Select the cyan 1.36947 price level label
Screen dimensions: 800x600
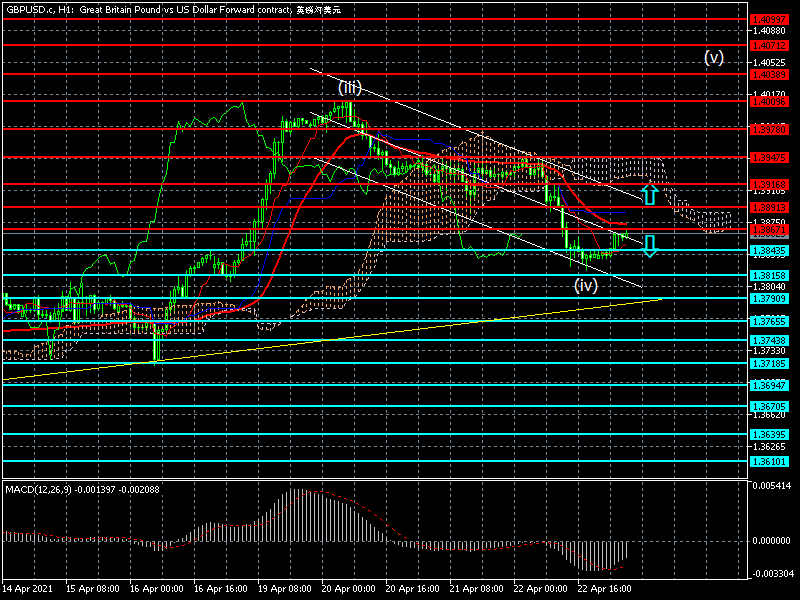click(x=769, y=385)
